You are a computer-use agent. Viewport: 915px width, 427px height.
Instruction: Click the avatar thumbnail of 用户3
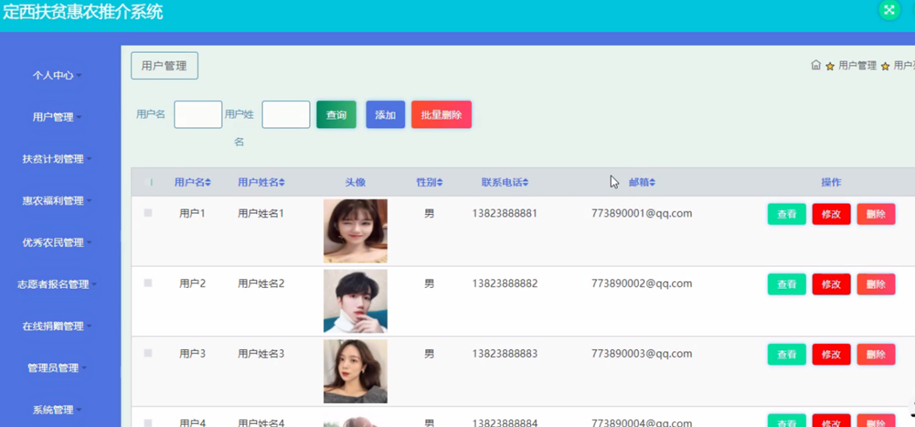tap(355, 371)
